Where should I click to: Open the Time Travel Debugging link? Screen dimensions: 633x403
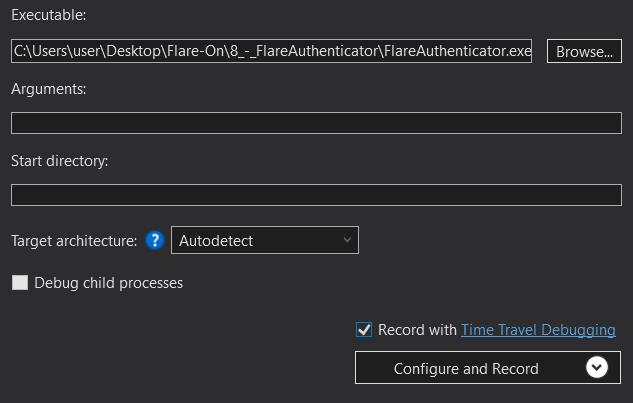click(x=538, y=330)
